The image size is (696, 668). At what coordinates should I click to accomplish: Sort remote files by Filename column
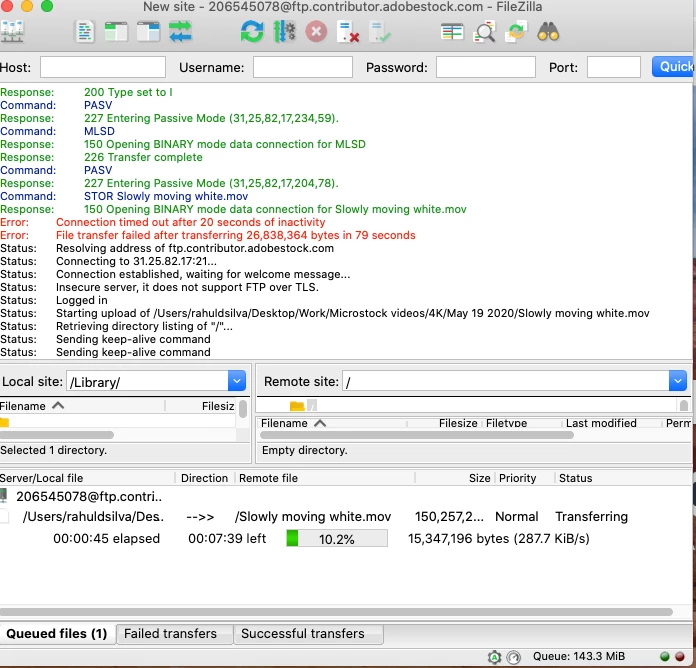[x=332, y=423]
